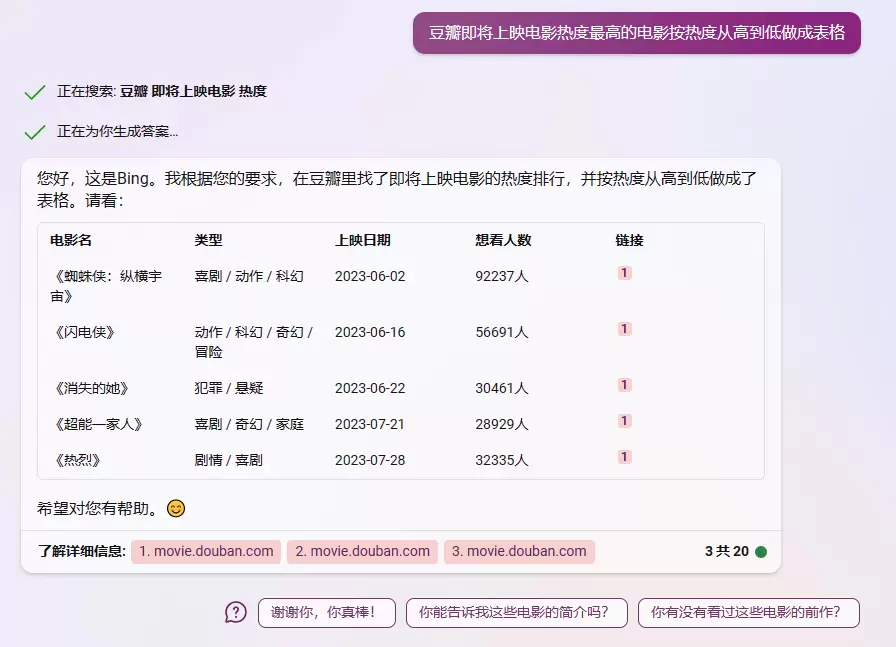Click the date 2023-06-02
The width and height of the screenshot is (896, 647).
[370, 276]
